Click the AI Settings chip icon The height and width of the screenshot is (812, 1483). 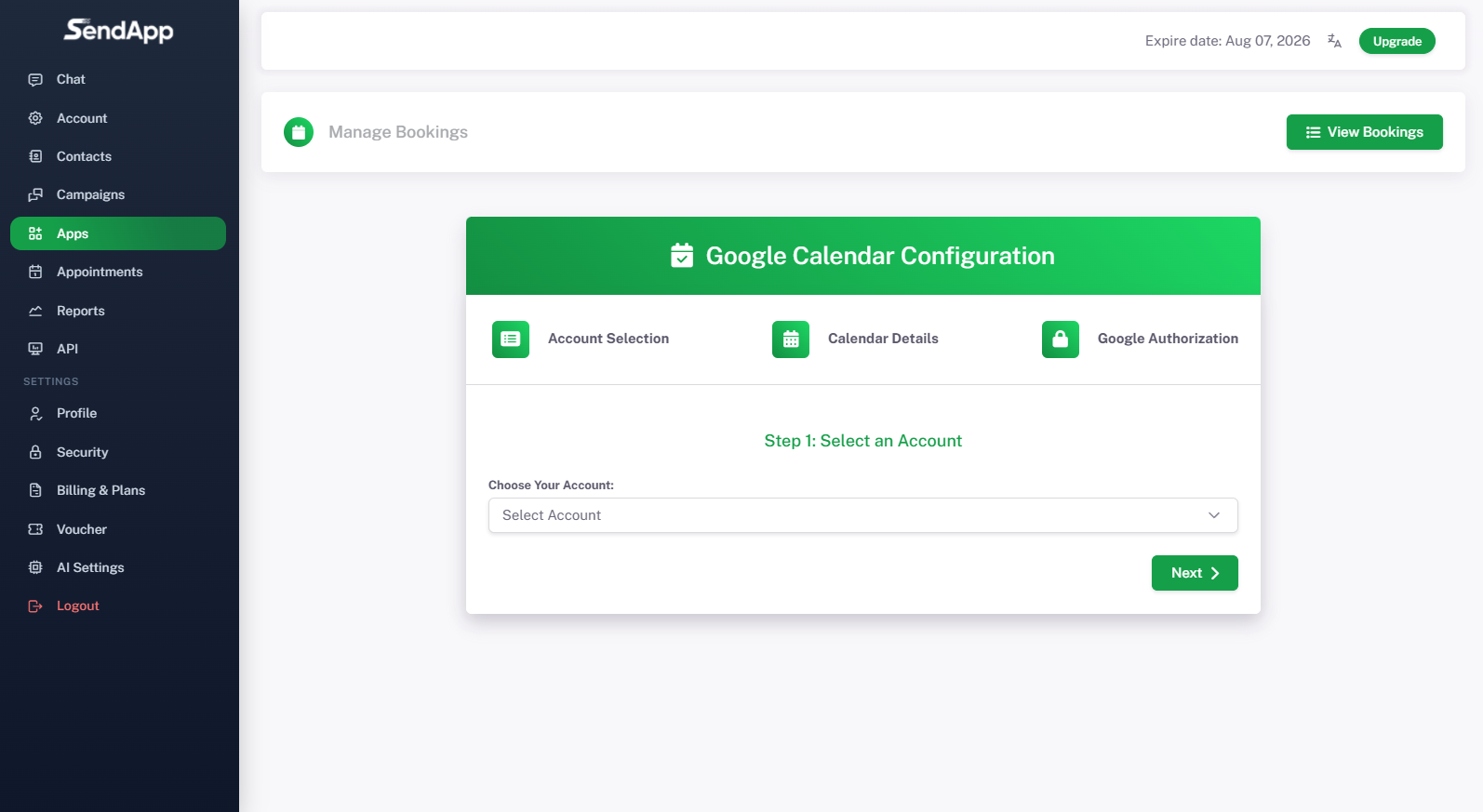(x=35, y=567)
